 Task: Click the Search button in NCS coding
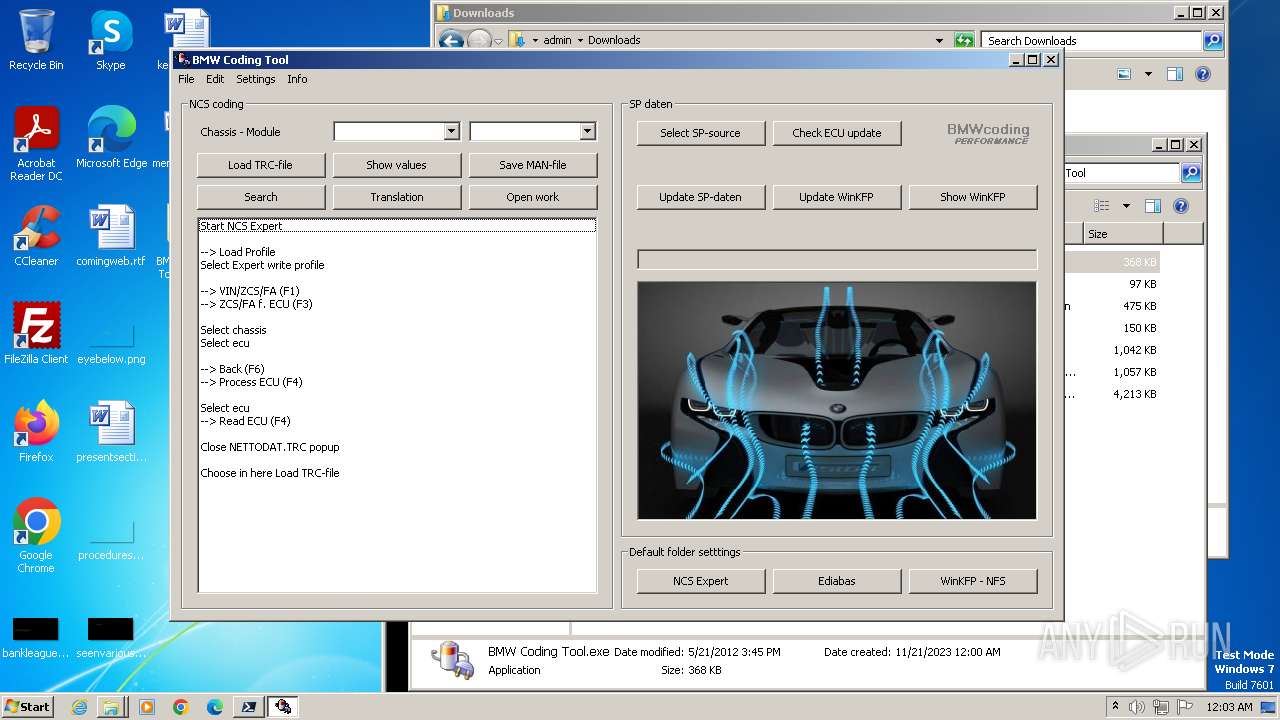tap(260, 197)
